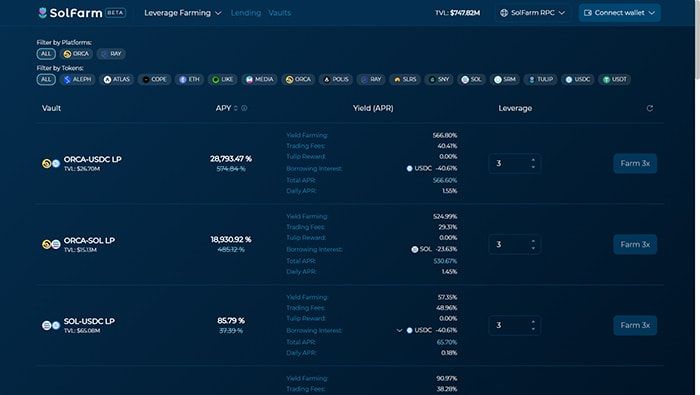Toggle the RAY platform filter chip
This screenshot has width=700, height=395.
tap(111, 54)
